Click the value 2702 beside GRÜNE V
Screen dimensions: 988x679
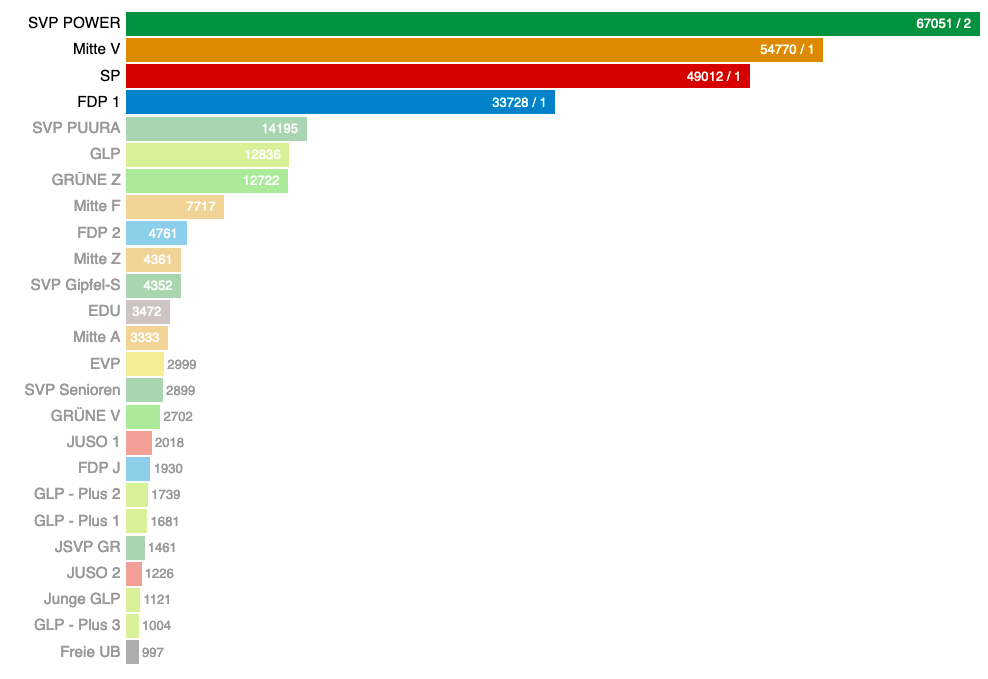click(x=178, y=416)
